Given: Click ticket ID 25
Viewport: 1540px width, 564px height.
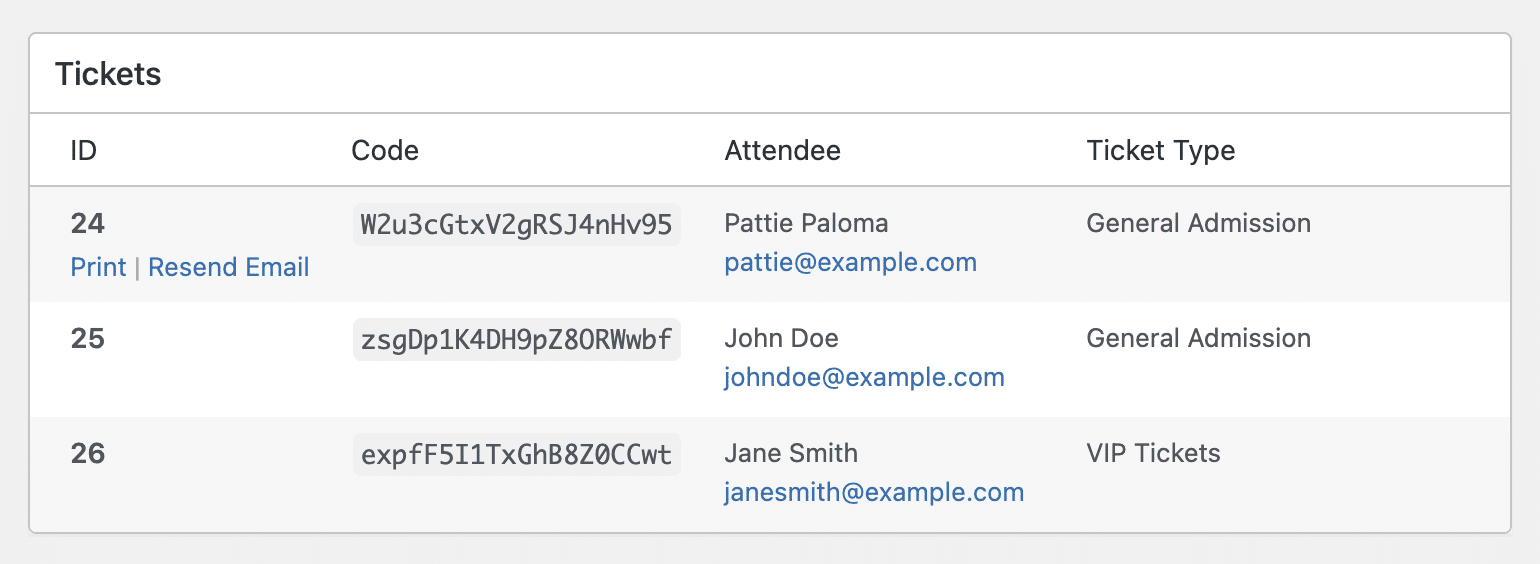Looking at the screenshot, I should (88, 338).
